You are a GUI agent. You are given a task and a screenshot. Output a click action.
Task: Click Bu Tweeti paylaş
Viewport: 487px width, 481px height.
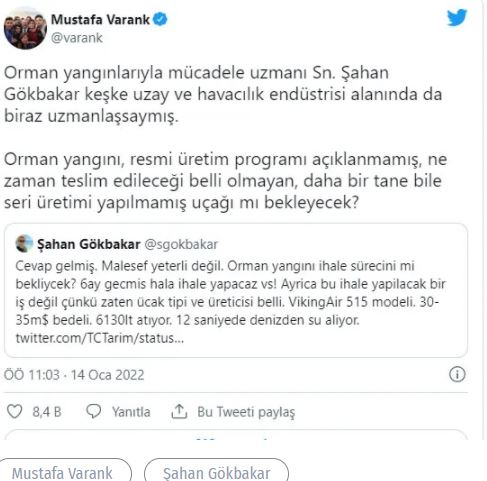point(246,412)
